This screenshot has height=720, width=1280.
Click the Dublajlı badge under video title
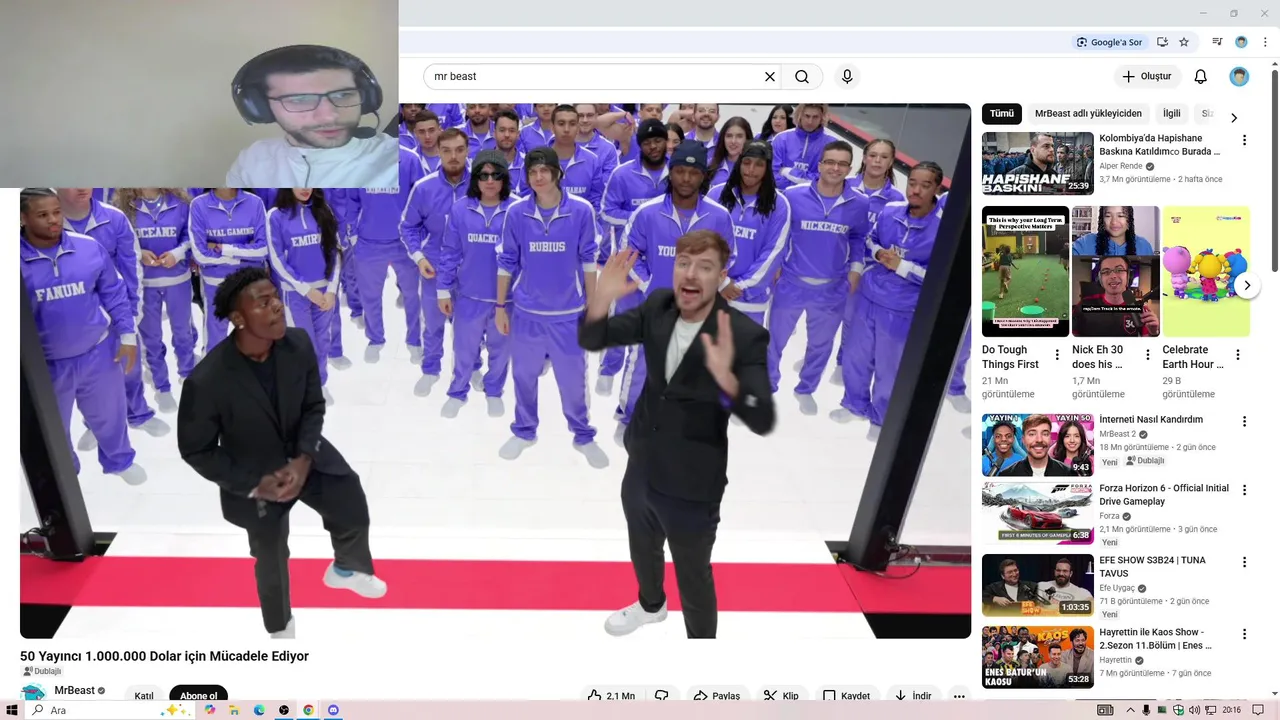(42, 672)
